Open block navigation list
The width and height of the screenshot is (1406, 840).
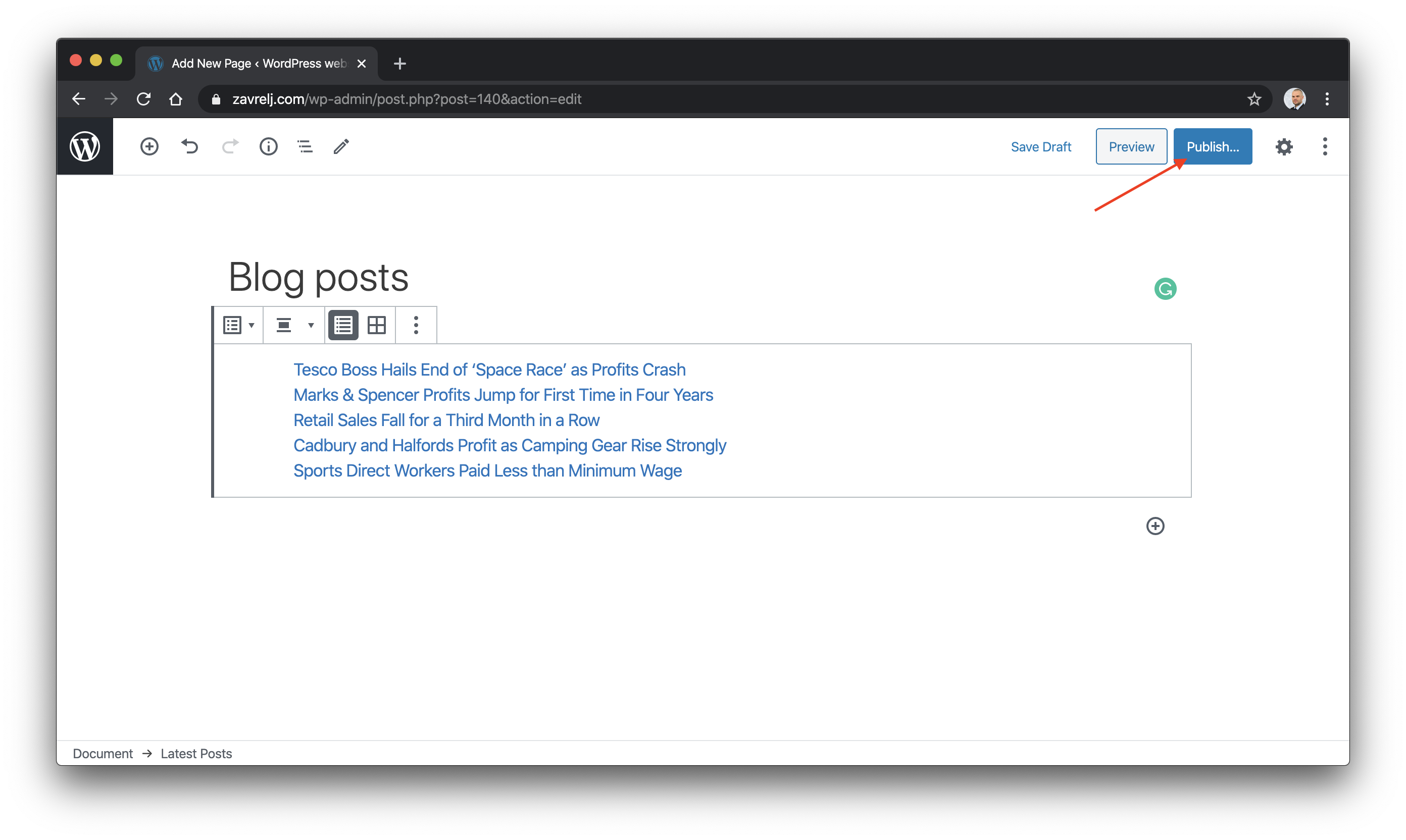pyautogui.click(x=305, y=146)
